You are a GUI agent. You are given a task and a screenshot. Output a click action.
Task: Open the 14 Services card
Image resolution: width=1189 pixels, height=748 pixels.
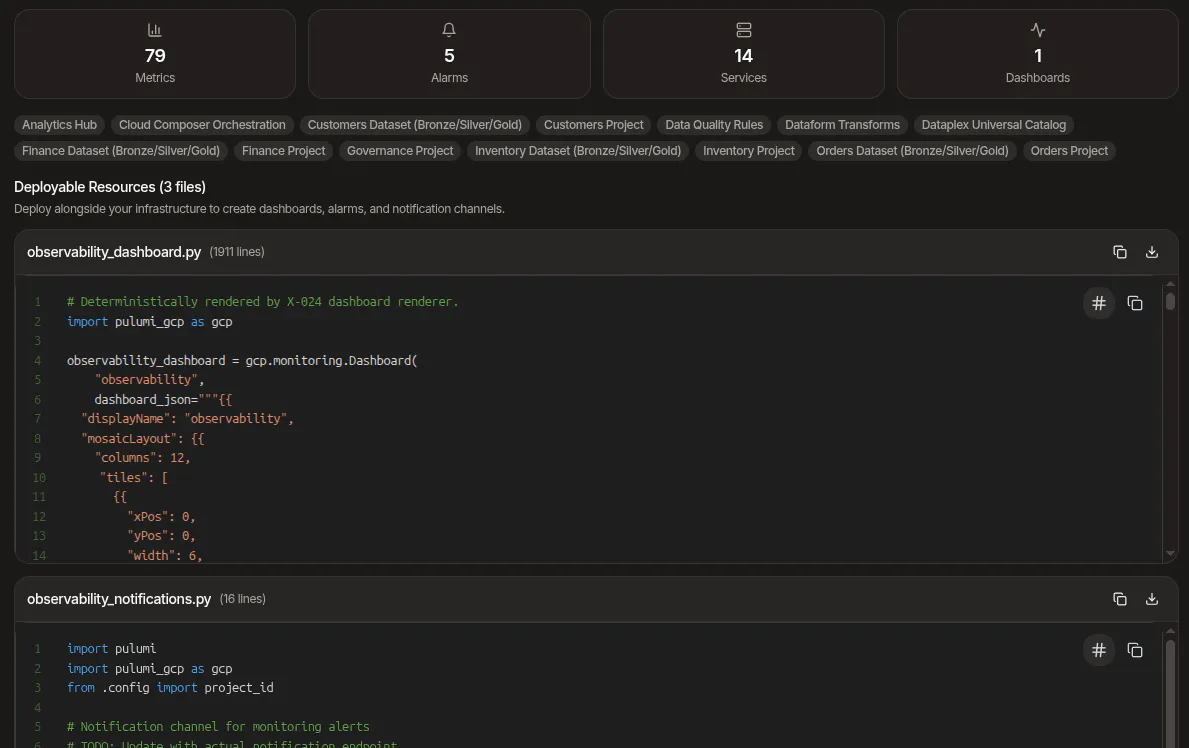(743, 54)
